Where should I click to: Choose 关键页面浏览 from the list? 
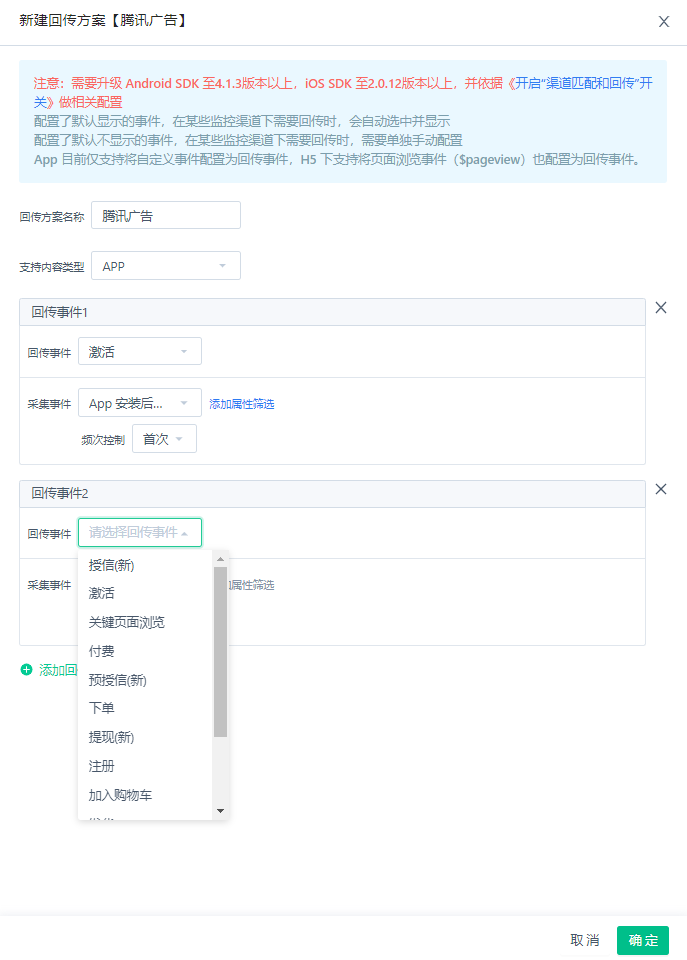point(145,623)
